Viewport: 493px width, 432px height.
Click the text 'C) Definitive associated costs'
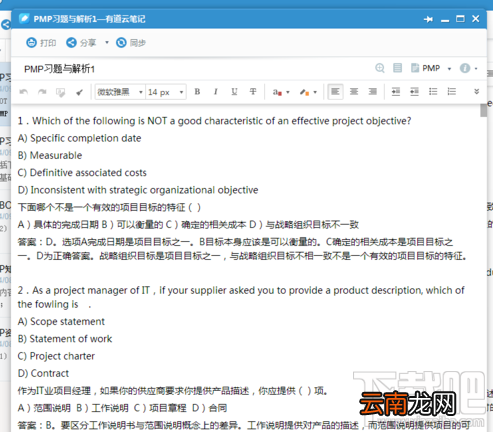pos(82,173)
